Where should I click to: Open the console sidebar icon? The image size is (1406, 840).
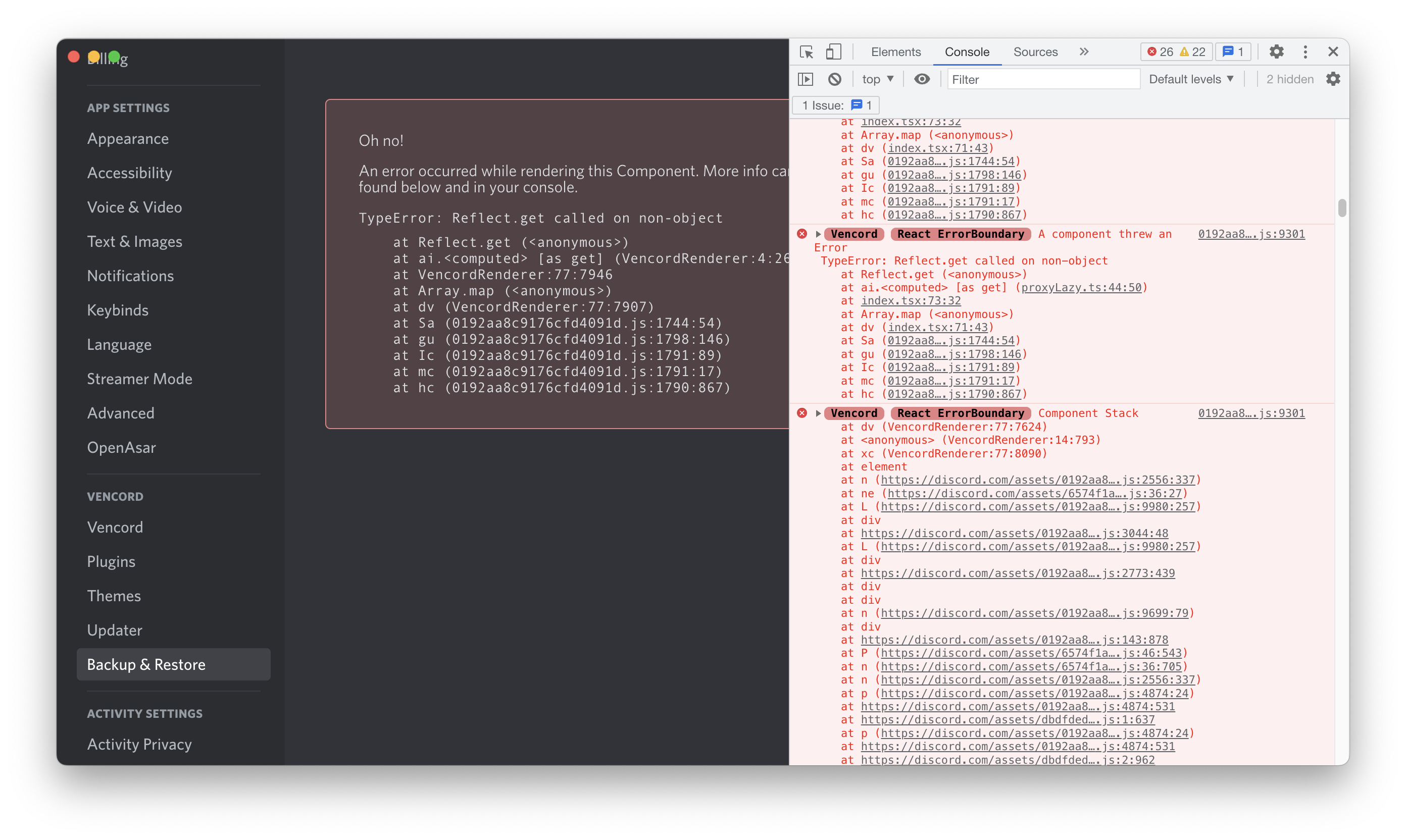(x=805, y=79)
